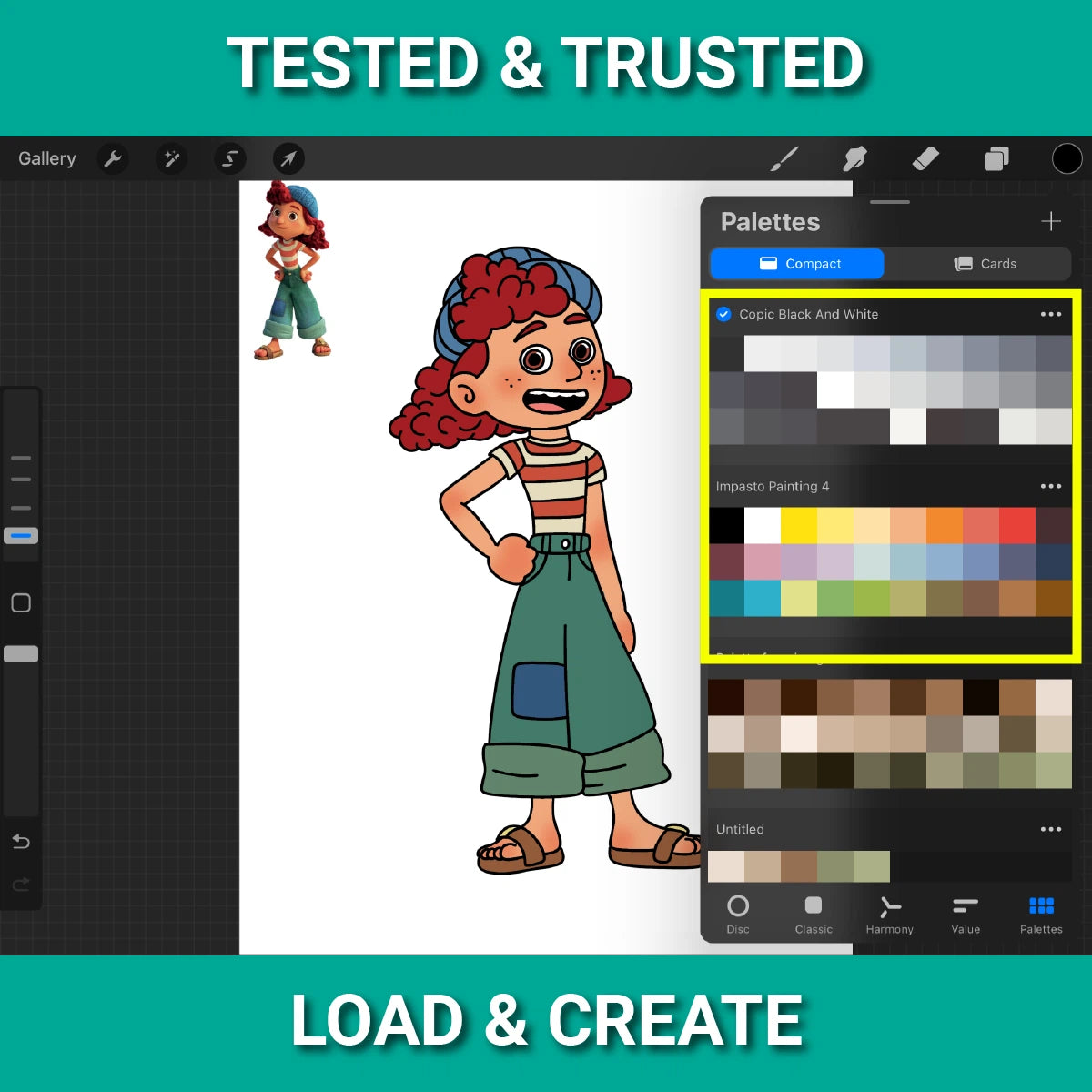Open options for Untitled palette
Image resolution: width=1092 pixels, height=1092 pixels.
pos(1051,829)
